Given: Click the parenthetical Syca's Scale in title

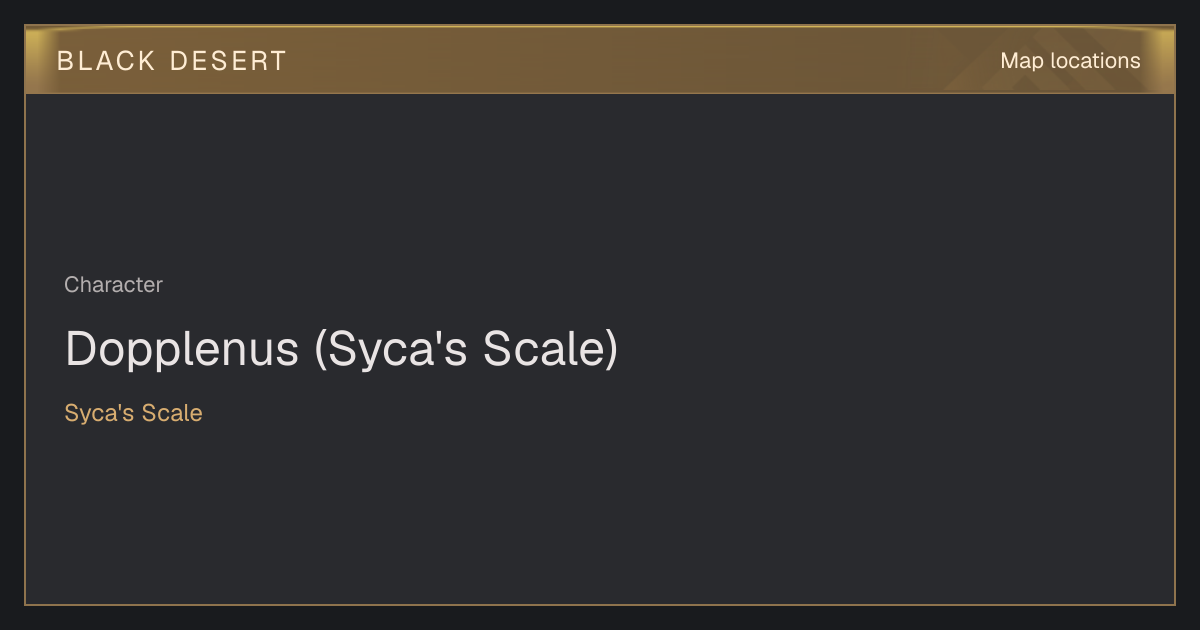Looking at the screenshot, I should [466, 349].
